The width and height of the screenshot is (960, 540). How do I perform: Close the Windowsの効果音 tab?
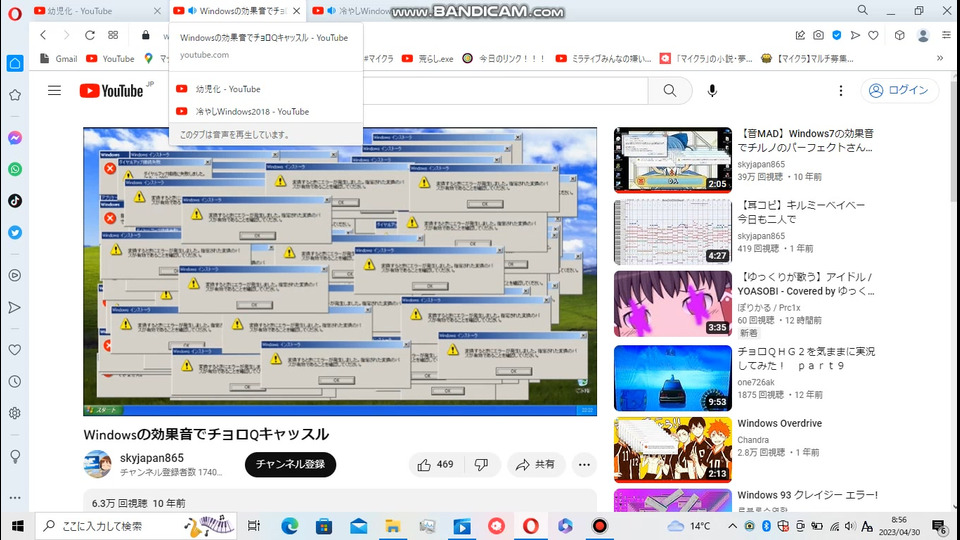click(296, 11)
